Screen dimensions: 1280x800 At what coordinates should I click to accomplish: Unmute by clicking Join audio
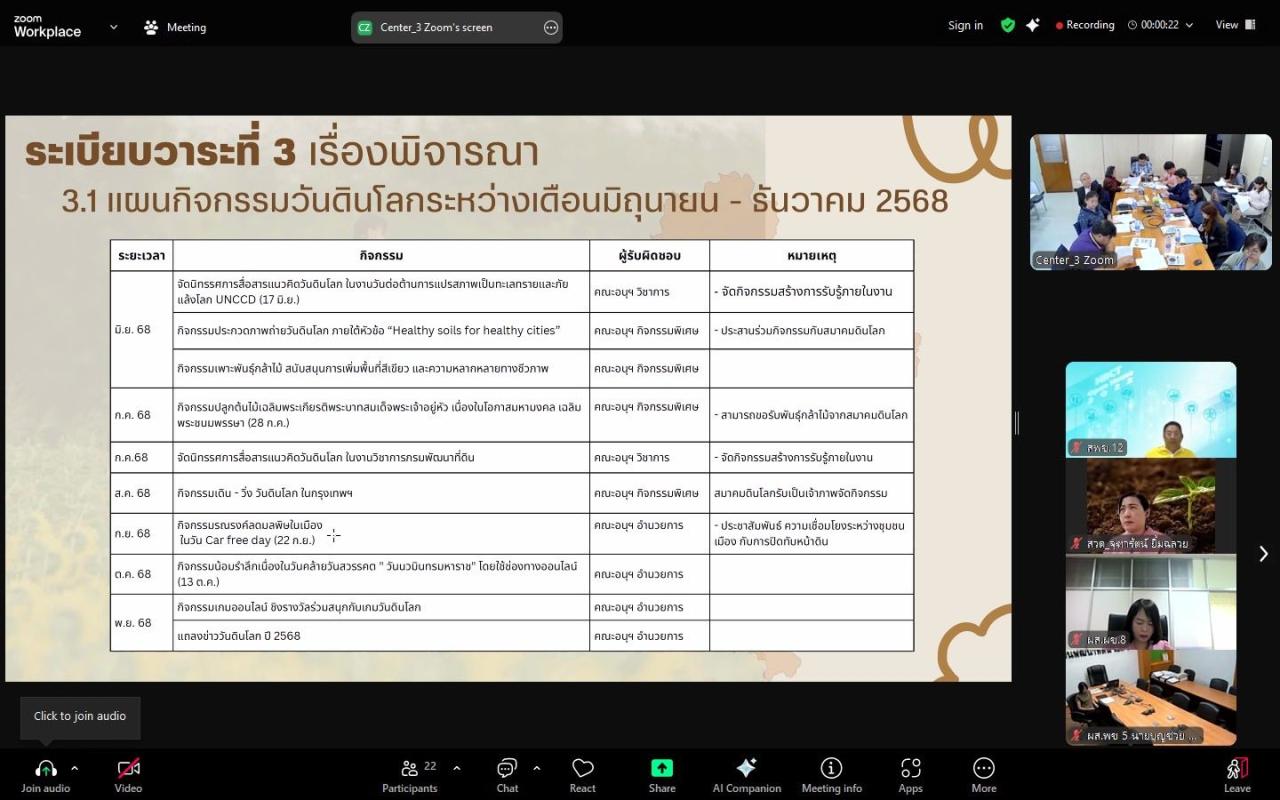point(45,770)
